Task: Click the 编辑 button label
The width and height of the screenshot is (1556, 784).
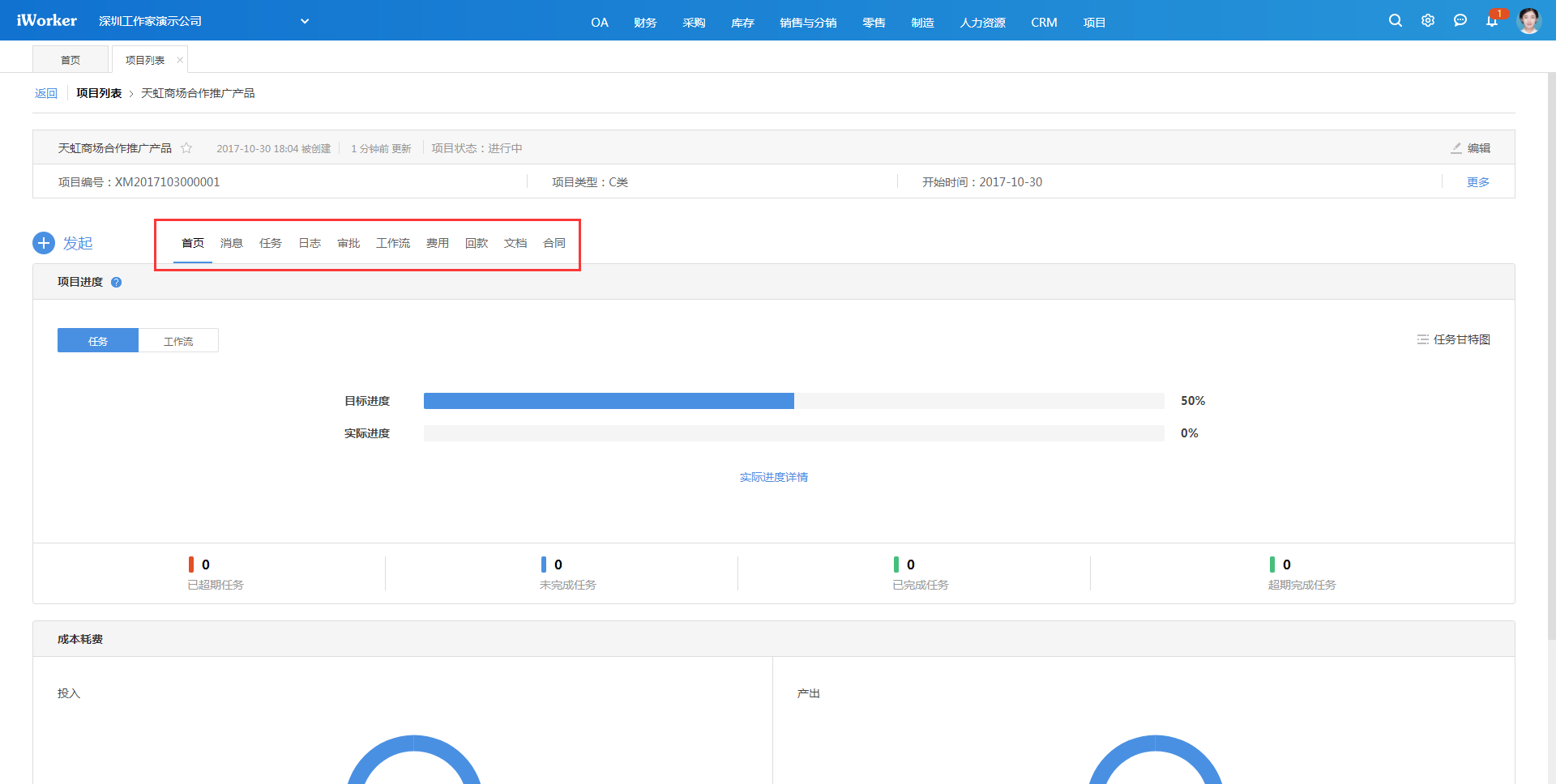Action: pyautogui.click(x=1479, y=148)
